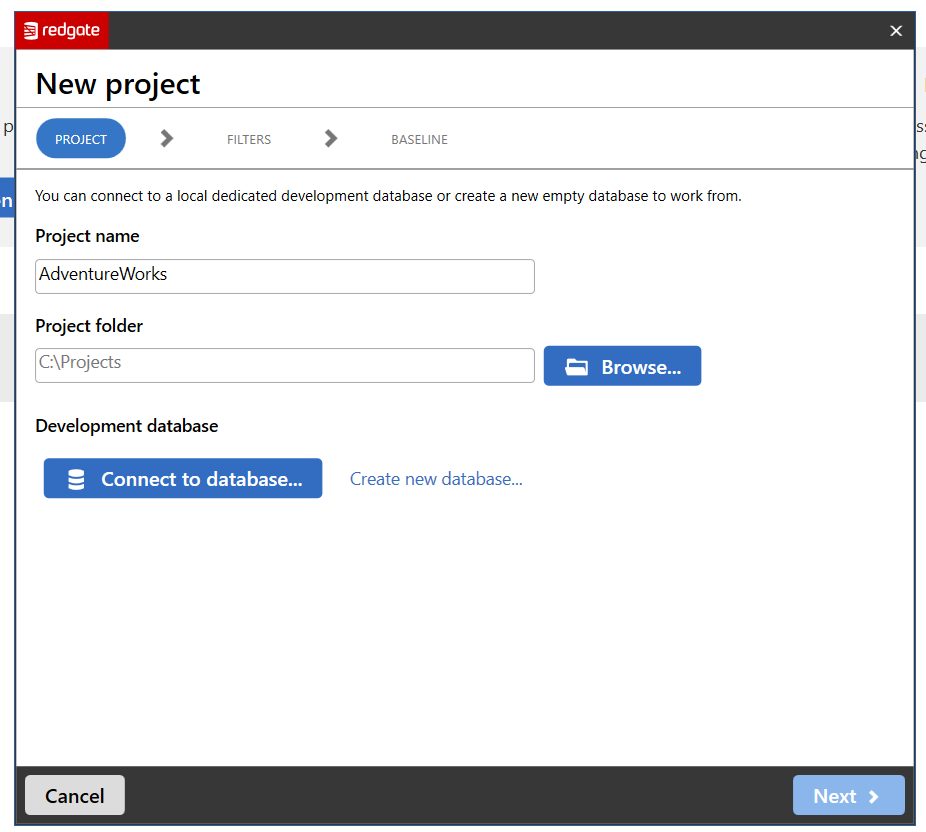
Task: Click the New project heading
Action: click(118, 84)
